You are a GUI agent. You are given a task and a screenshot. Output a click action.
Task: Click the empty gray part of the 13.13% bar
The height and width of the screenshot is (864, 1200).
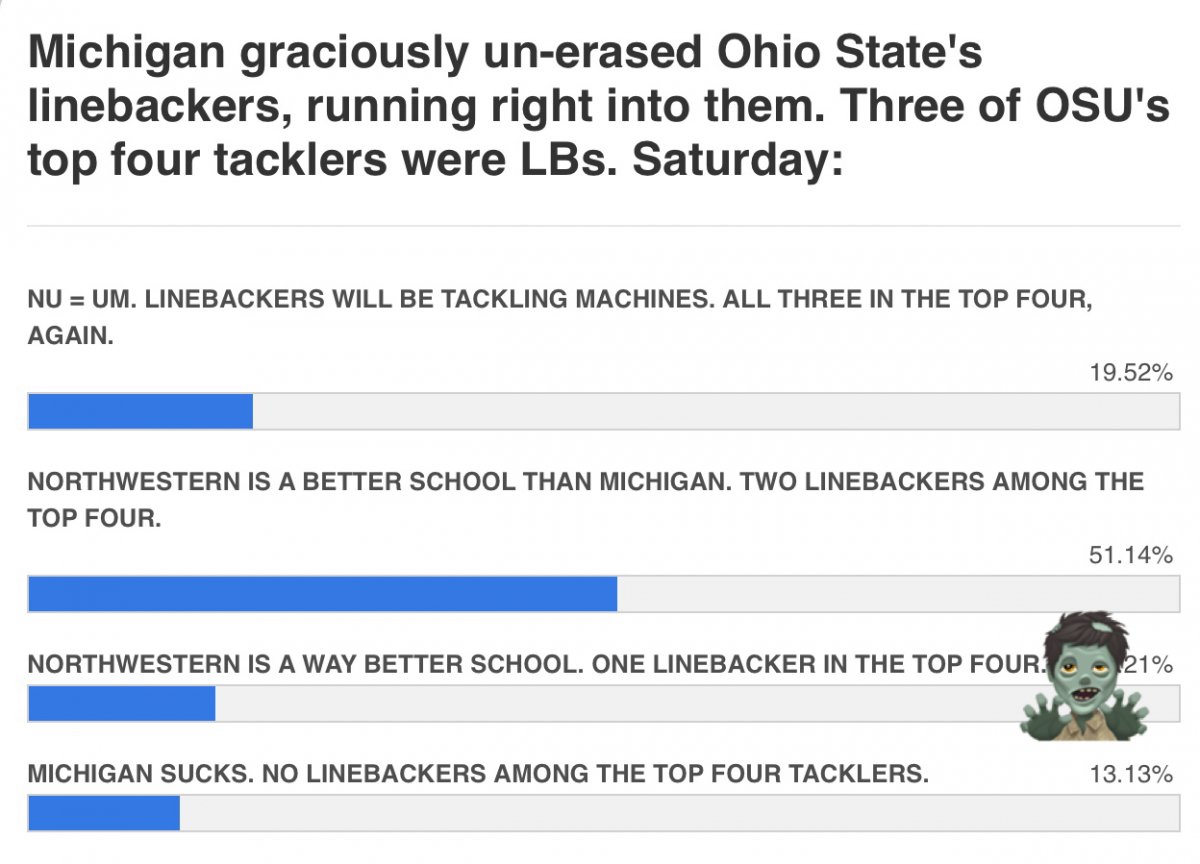679,813
